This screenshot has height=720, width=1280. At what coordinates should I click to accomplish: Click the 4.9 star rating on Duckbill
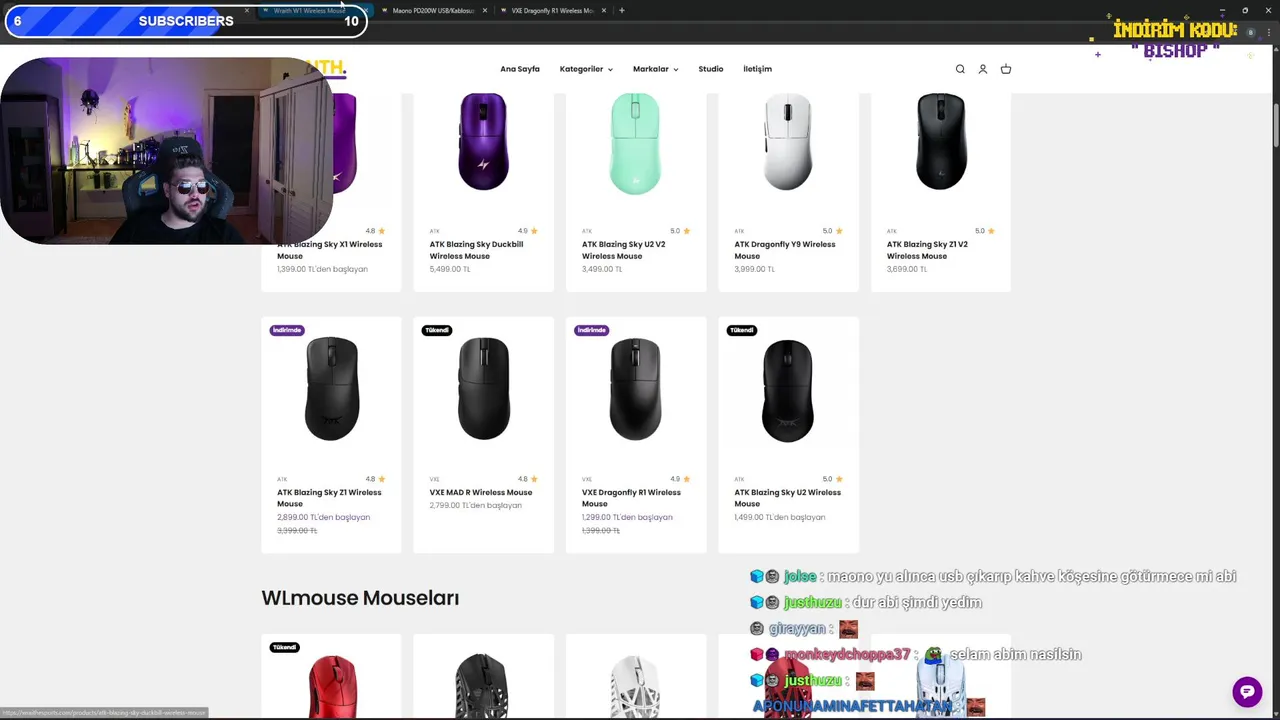528,231
